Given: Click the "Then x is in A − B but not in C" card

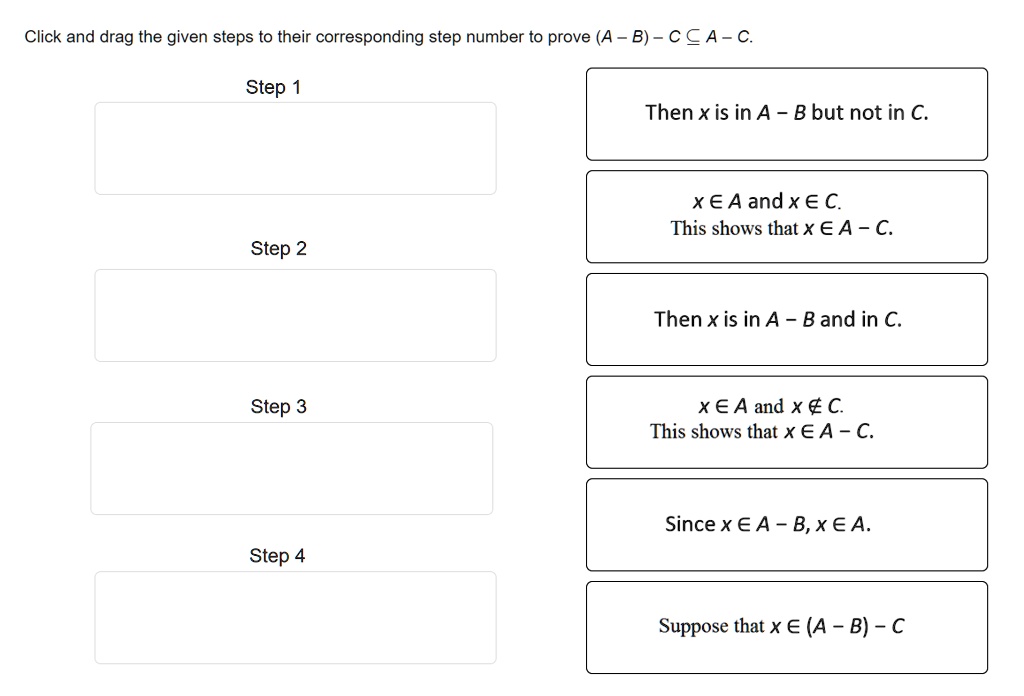Looking at the screenshot, I should (787, 113).
